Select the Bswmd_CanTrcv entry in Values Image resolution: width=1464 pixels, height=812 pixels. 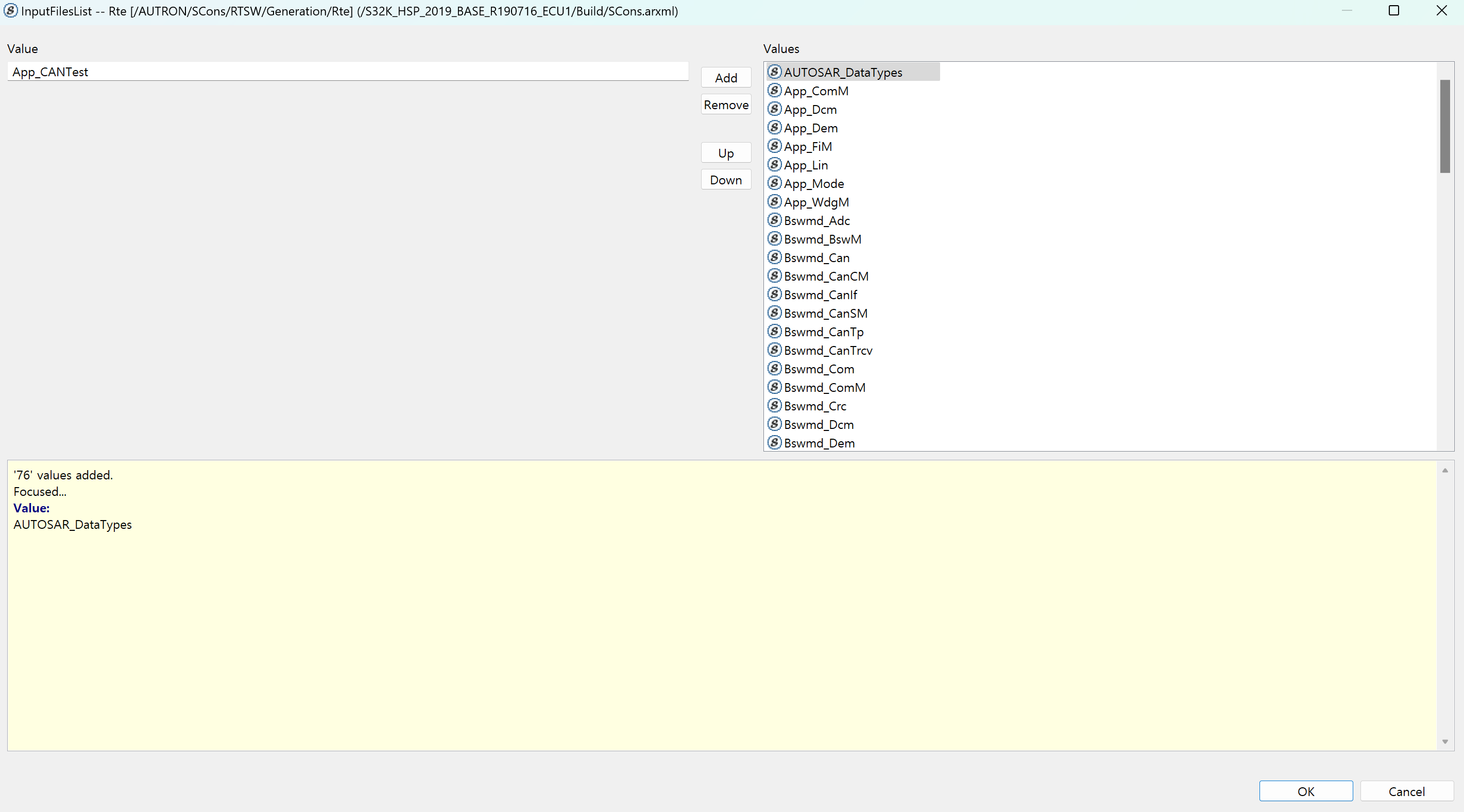pos(828,351)
